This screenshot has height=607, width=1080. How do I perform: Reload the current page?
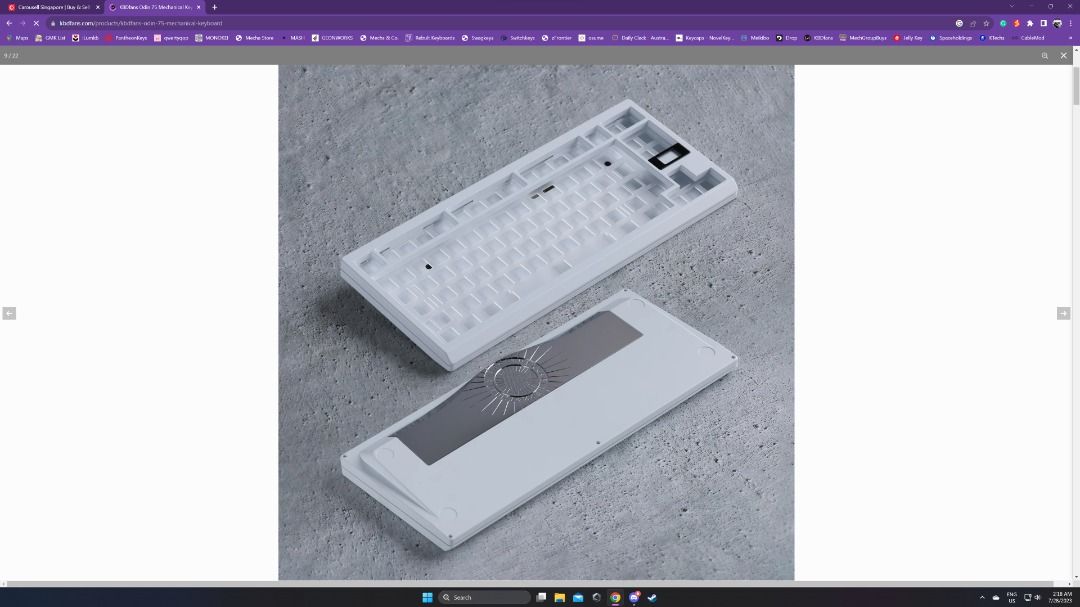tap(35, 22)
